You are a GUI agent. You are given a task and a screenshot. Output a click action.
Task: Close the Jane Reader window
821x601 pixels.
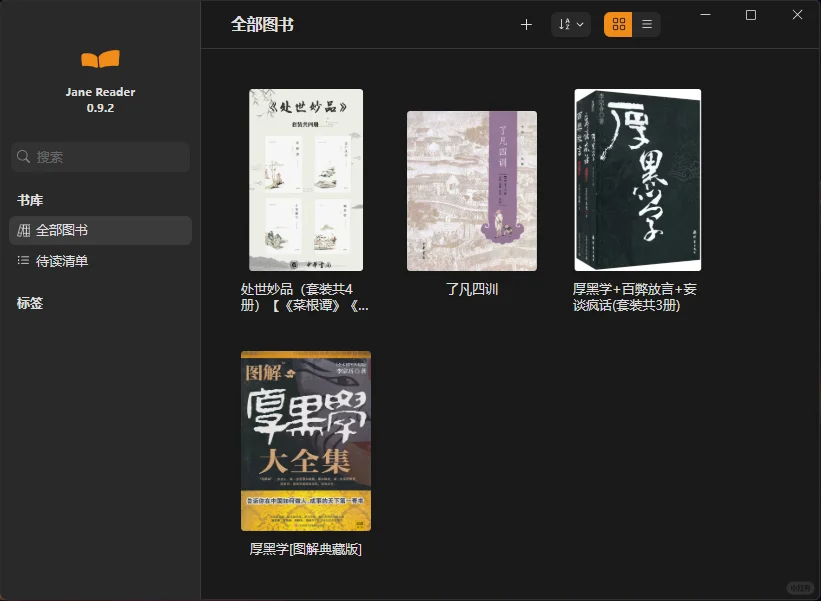pos(797,15)
